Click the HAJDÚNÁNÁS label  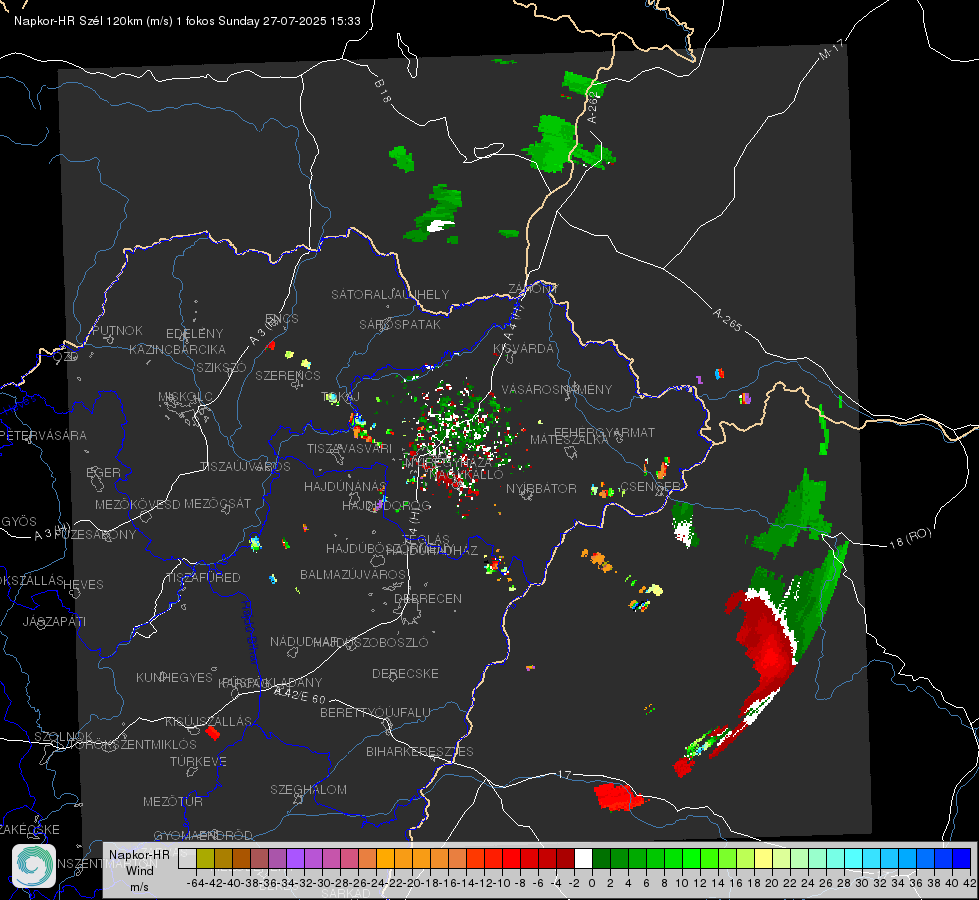click(345, 486)
